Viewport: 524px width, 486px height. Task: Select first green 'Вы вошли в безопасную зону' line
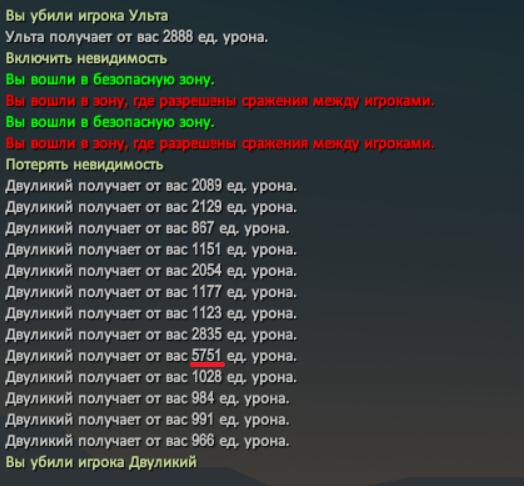click(110, 80)
